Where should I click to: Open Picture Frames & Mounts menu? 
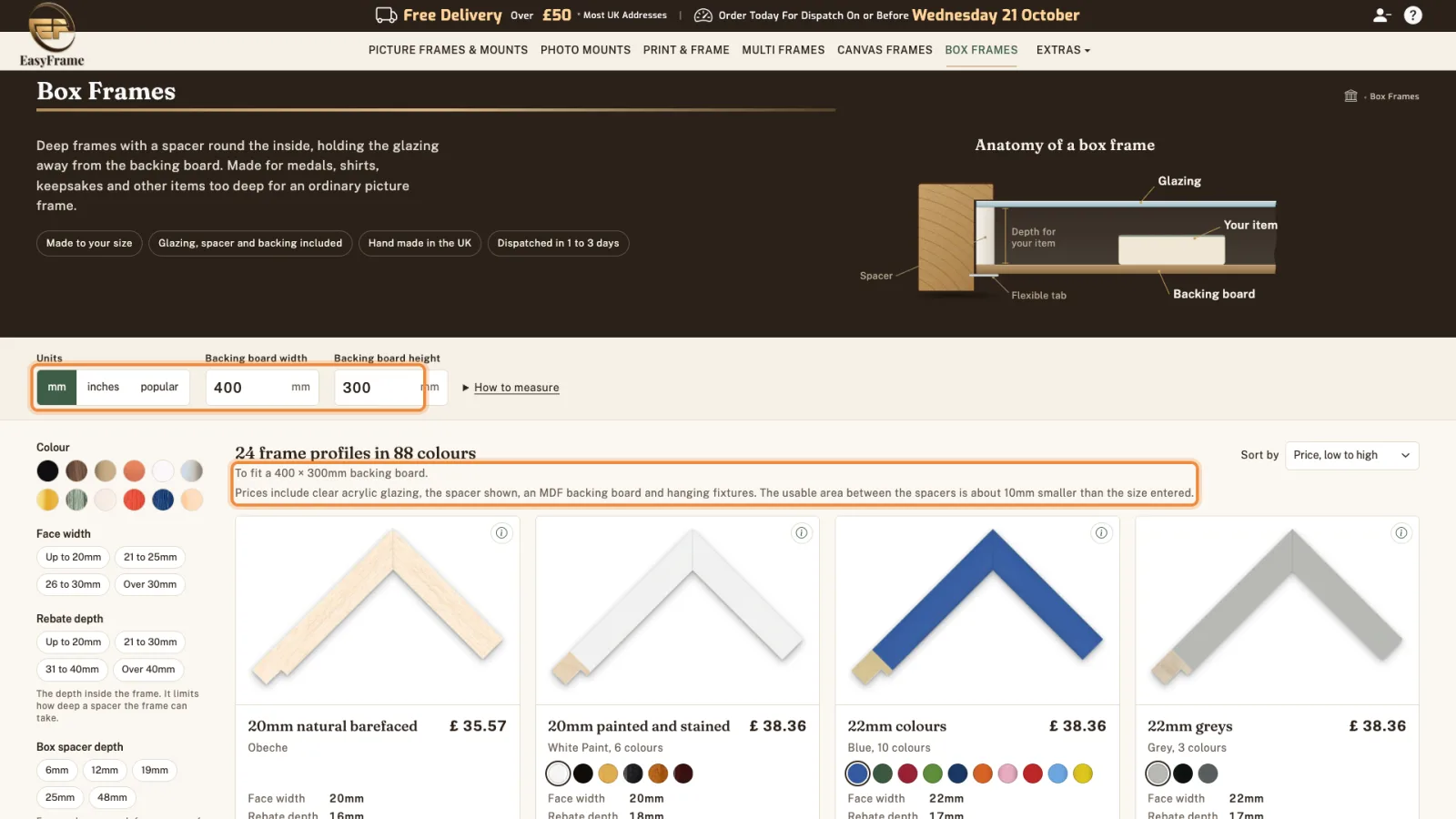click(448, 50)
